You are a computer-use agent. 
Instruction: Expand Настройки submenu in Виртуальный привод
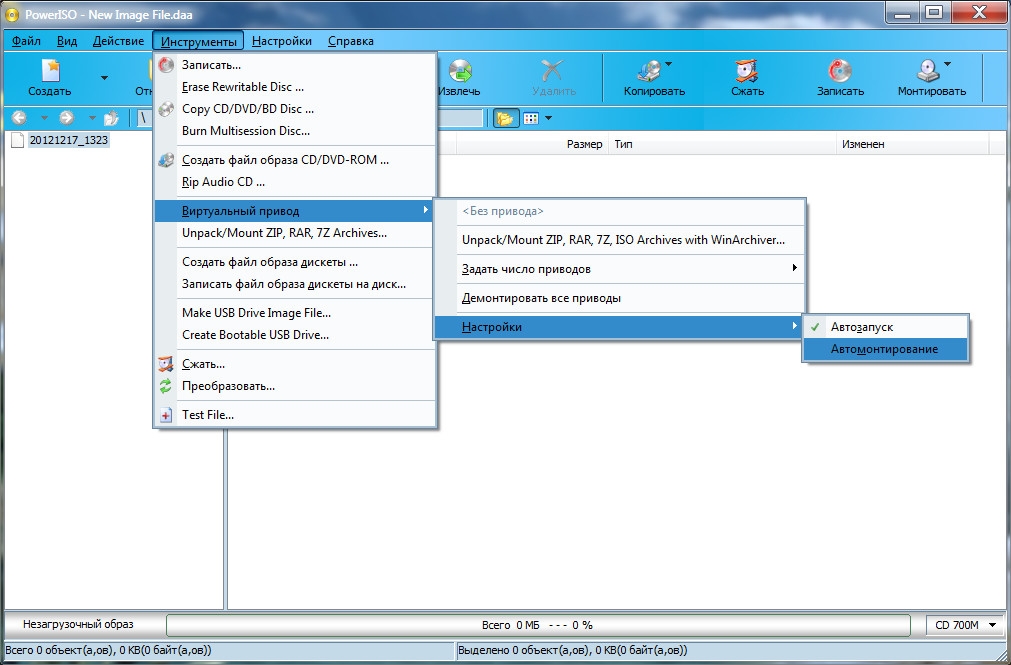(620, 327)
